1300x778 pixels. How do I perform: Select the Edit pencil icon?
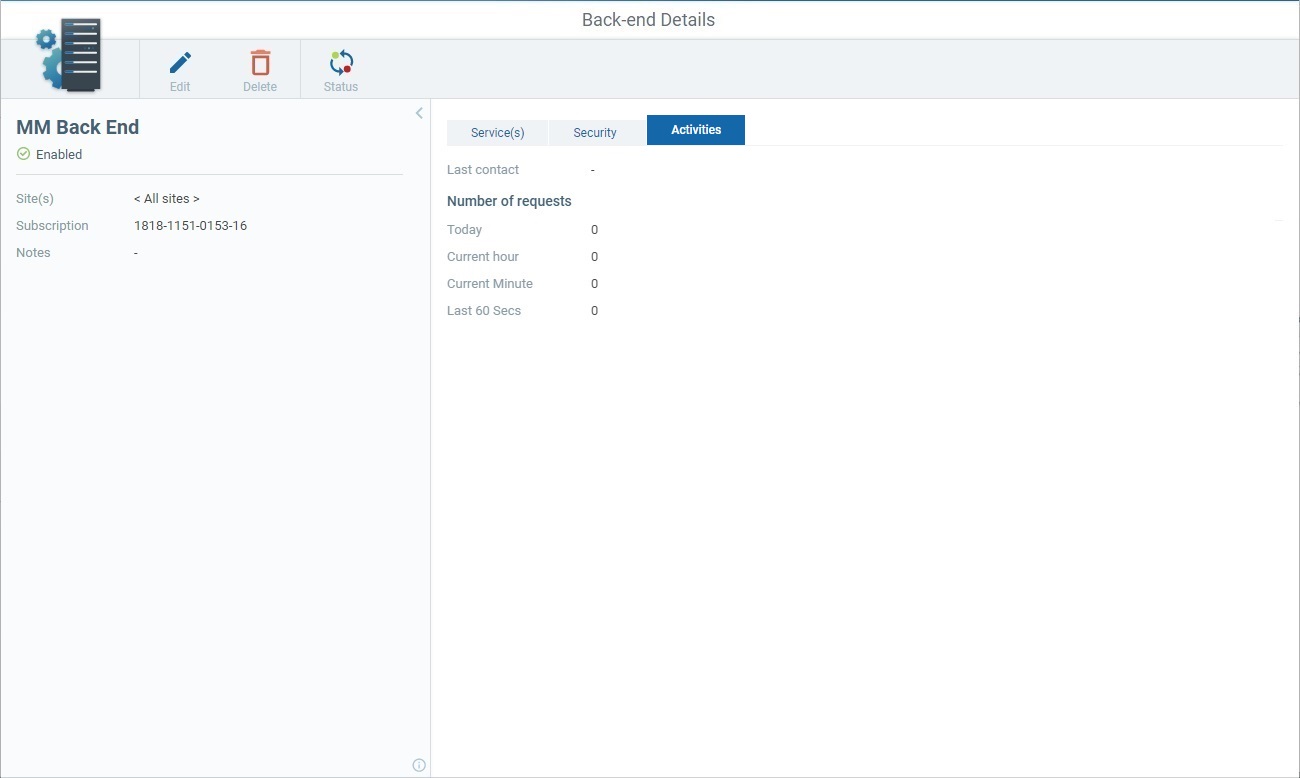point(180,62)
